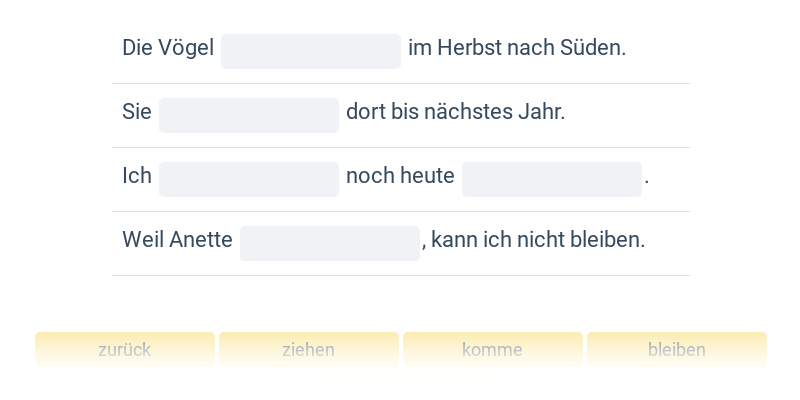Click the text 'kann ich nicht bleiben.'
Viewport: 800px width, 400px height.
538,240
